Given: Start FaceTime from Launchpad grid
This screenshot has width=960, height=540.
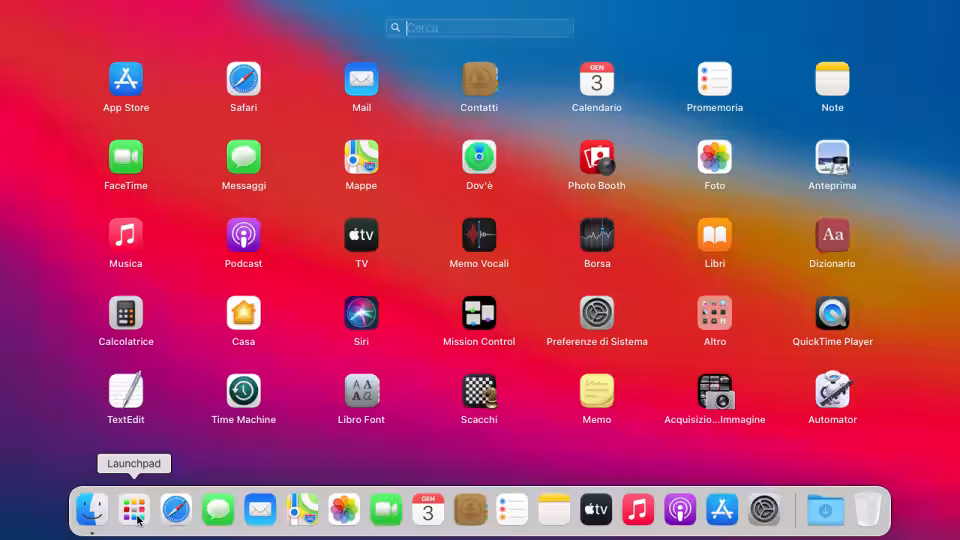Looking at the screenshot, I should coord(126,157).
